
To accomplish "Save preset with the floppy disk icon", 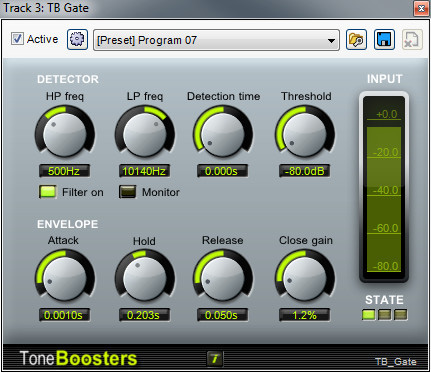I will click(384, 40).
